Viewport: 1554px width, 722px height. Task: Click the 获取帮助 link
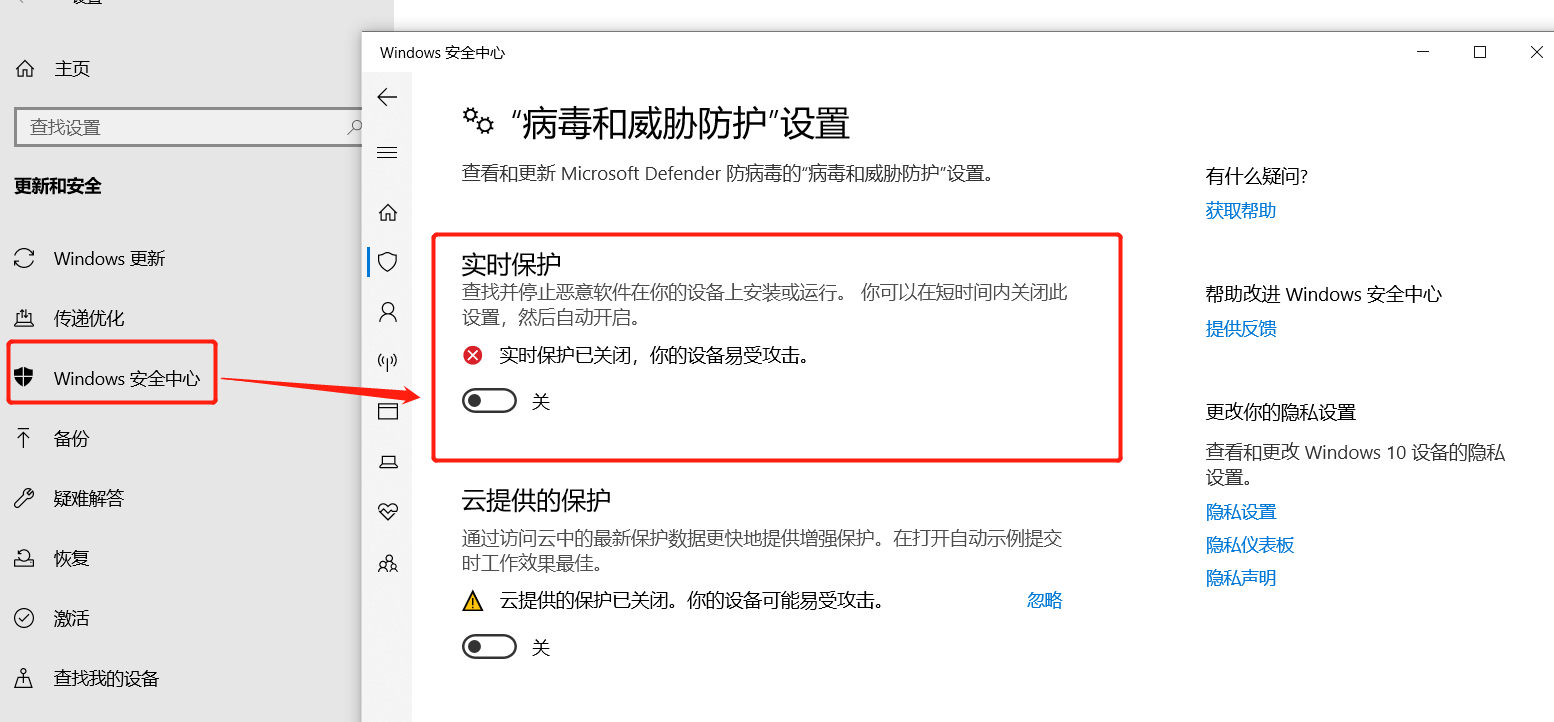pos(1241,211)
